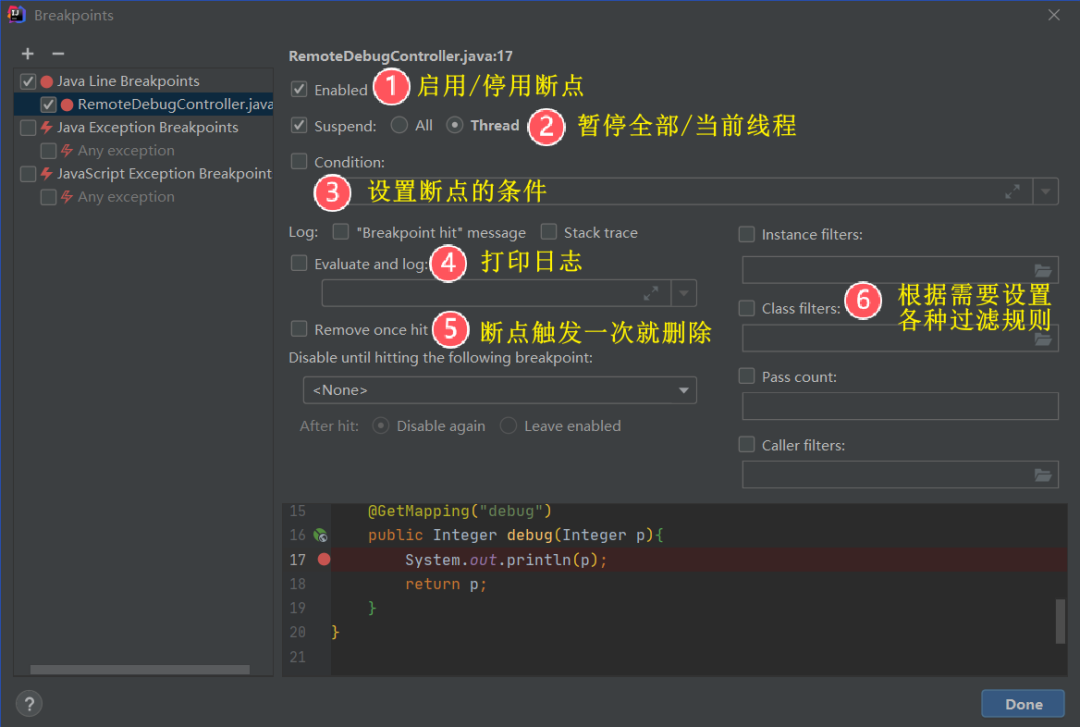Select RemoteDebugController.java breakpoint in tree
1080x727 pixels.
coord(174,104)
